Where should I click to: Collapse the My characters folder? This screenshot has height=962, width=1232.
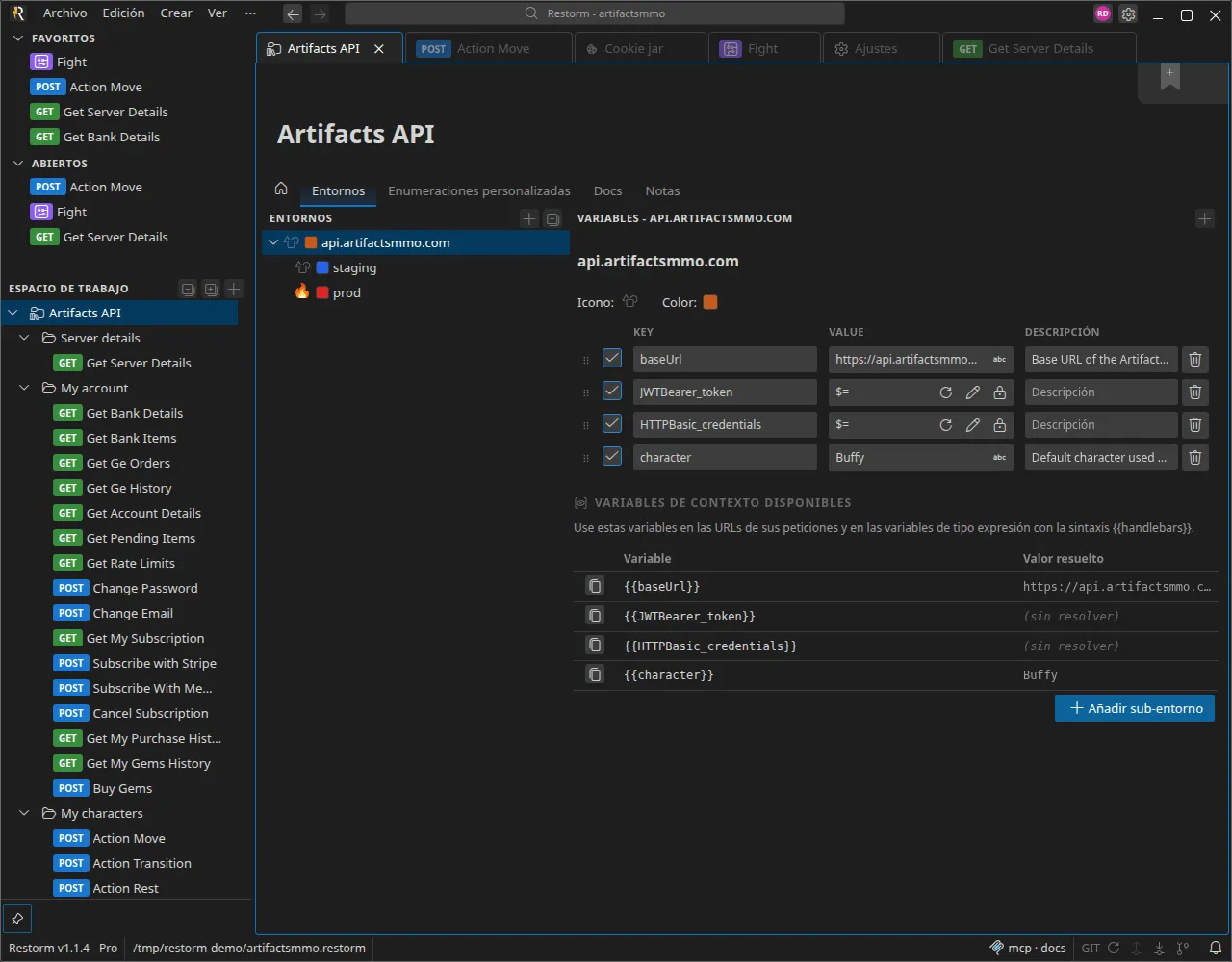tap(25, 813)
